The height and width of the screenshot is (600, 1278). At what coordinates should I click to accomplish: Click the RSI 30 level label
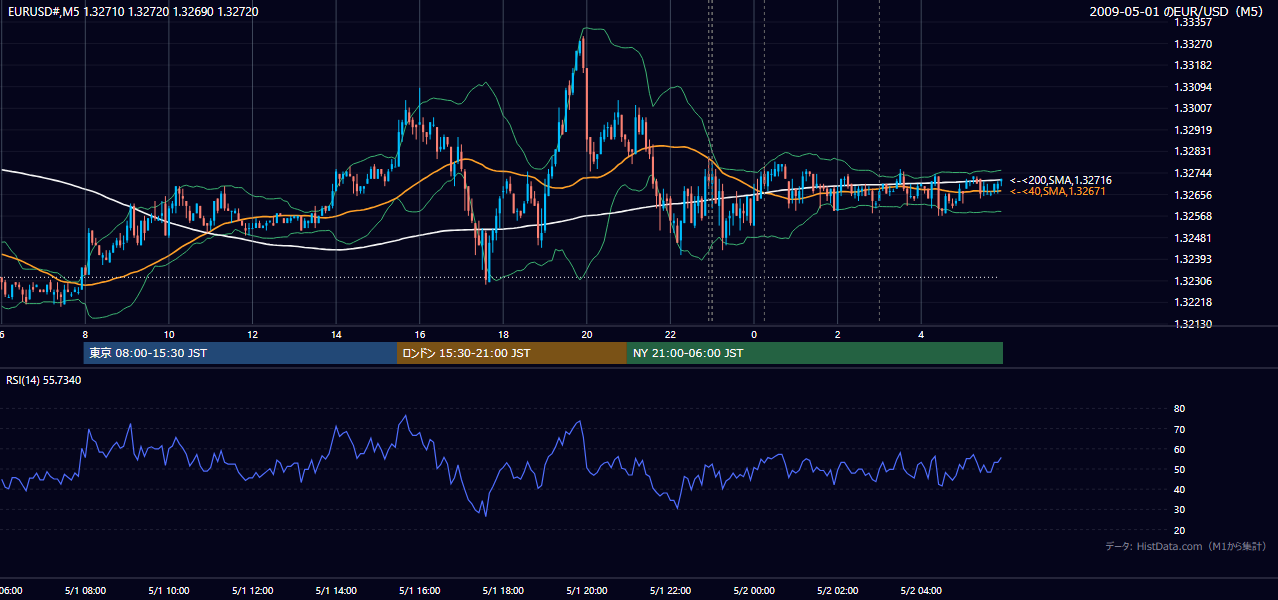pyautogui.click(x=1179, y=510)
